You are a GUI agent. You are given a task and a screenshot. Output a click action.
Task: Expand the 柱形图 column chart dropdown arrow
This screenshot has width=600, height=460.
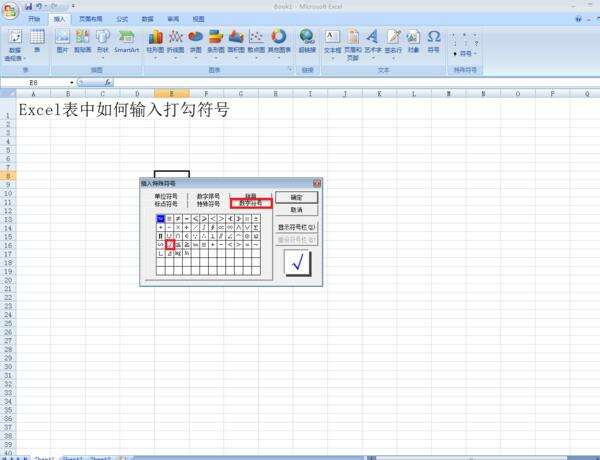click(155, 58)
